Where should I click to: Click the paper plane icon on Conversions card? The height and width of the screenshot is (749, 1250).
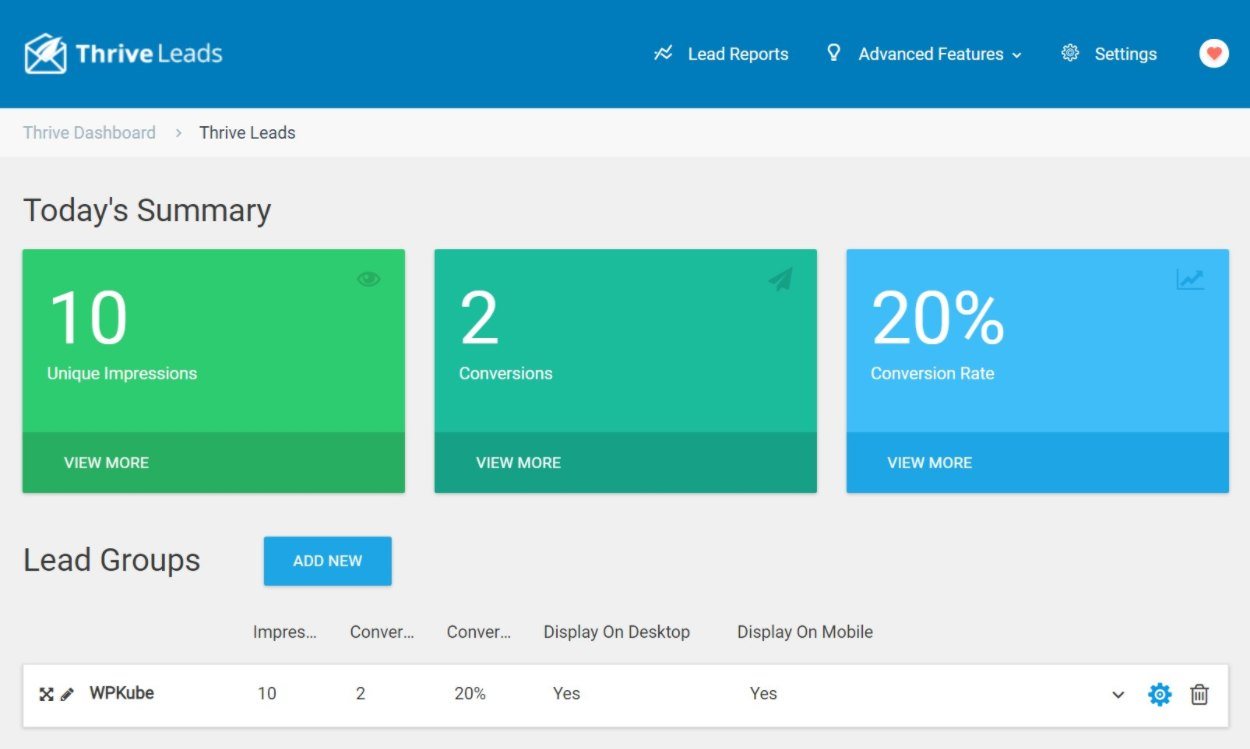[x=780, y=279]
